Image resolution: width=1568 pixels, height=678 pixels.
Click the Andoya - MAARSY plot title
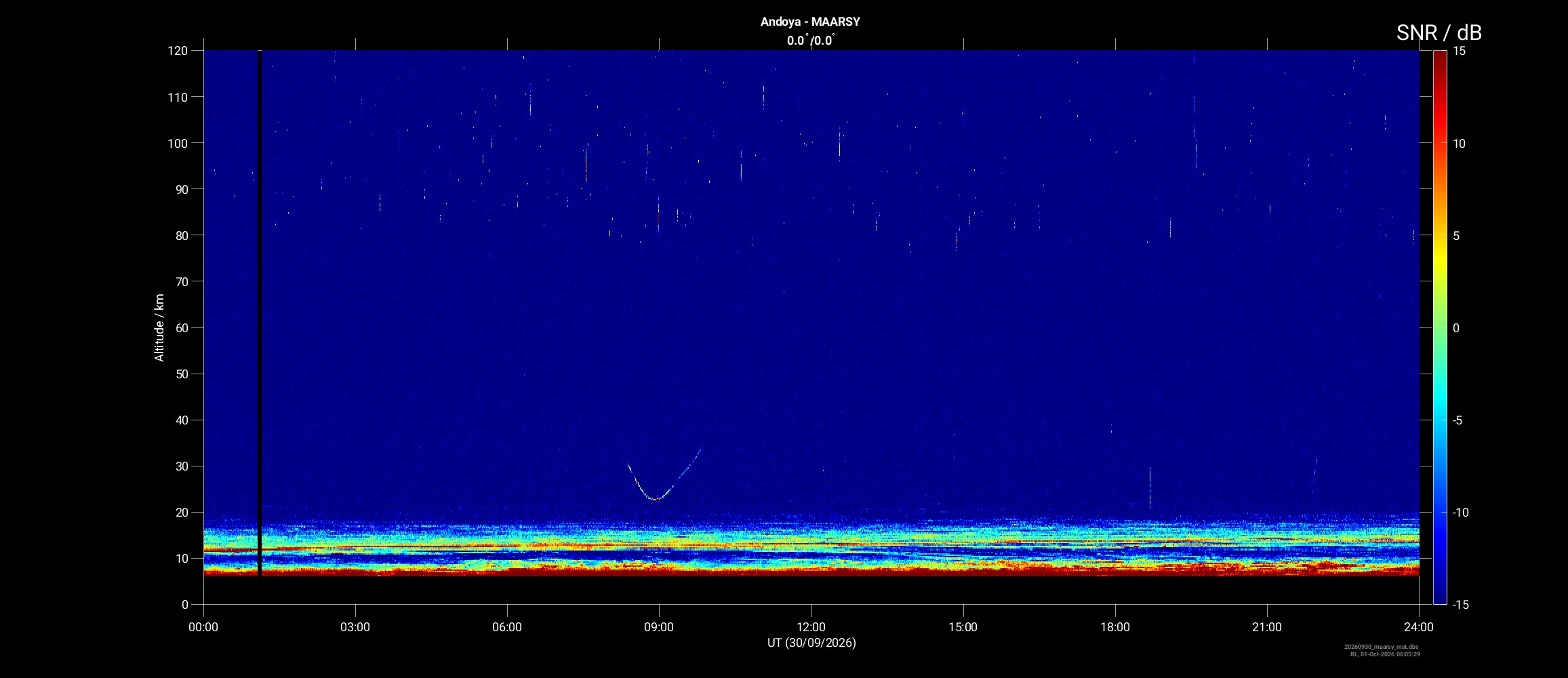(x=810, y=22)
